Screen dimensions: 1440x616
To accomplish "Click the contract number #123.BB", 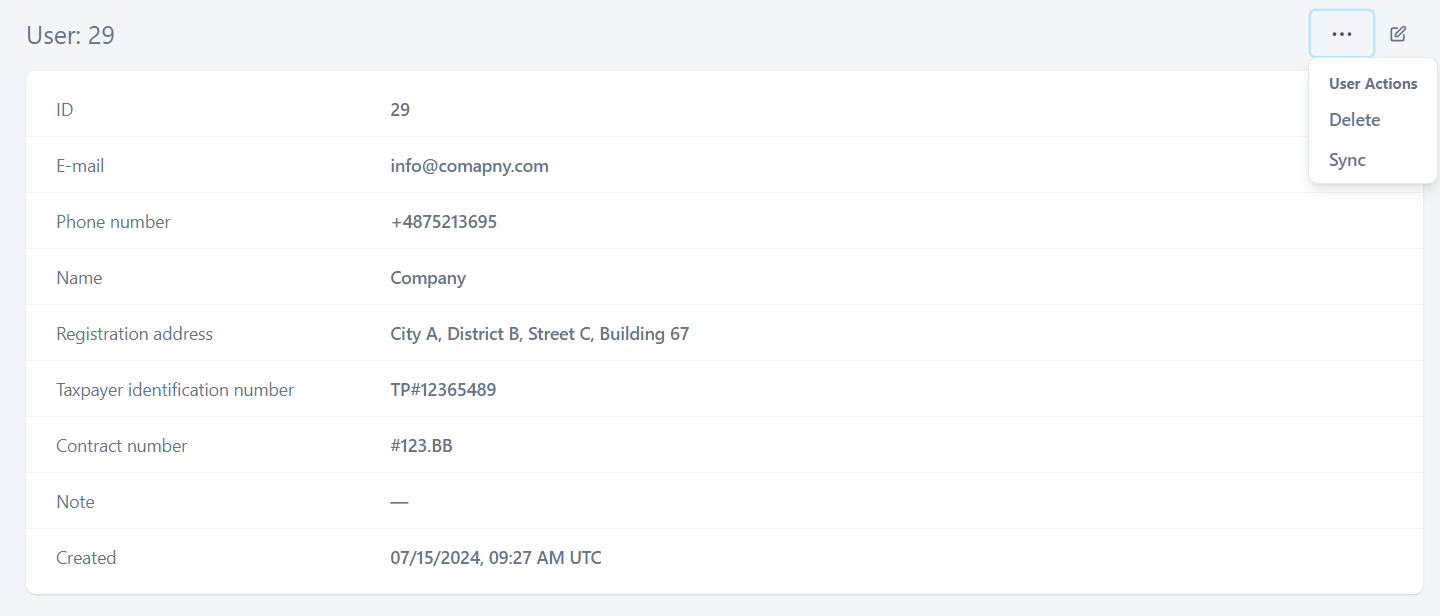I will 421,446.
